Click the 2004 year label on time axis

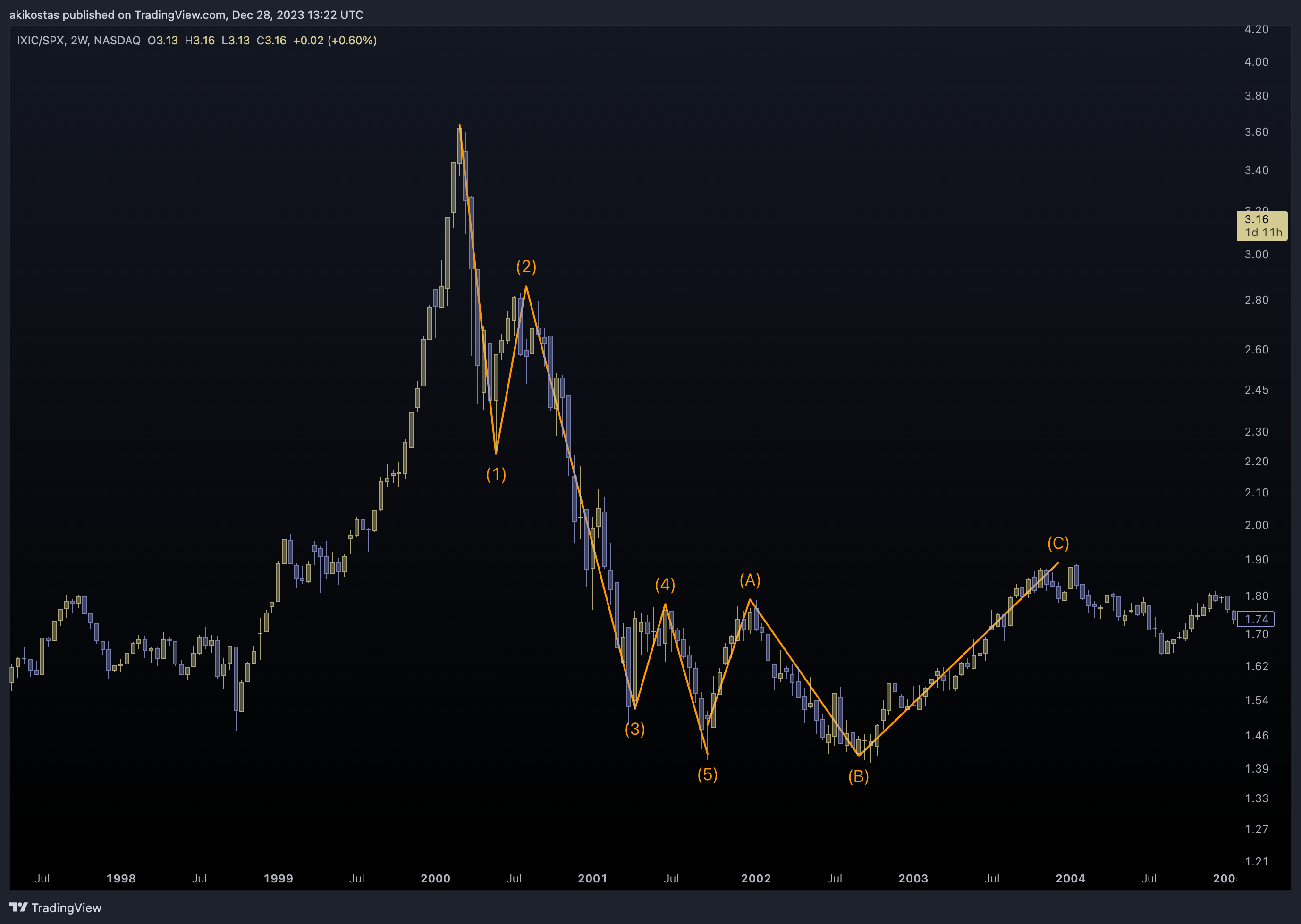1071,879
